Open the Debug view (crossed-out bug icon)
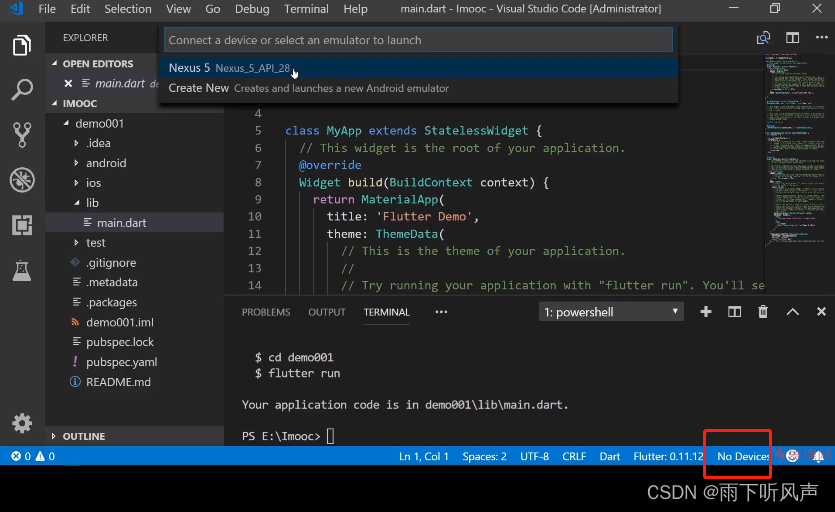The image size is (835, 512). pyautogui.click(x=22, y=180)
